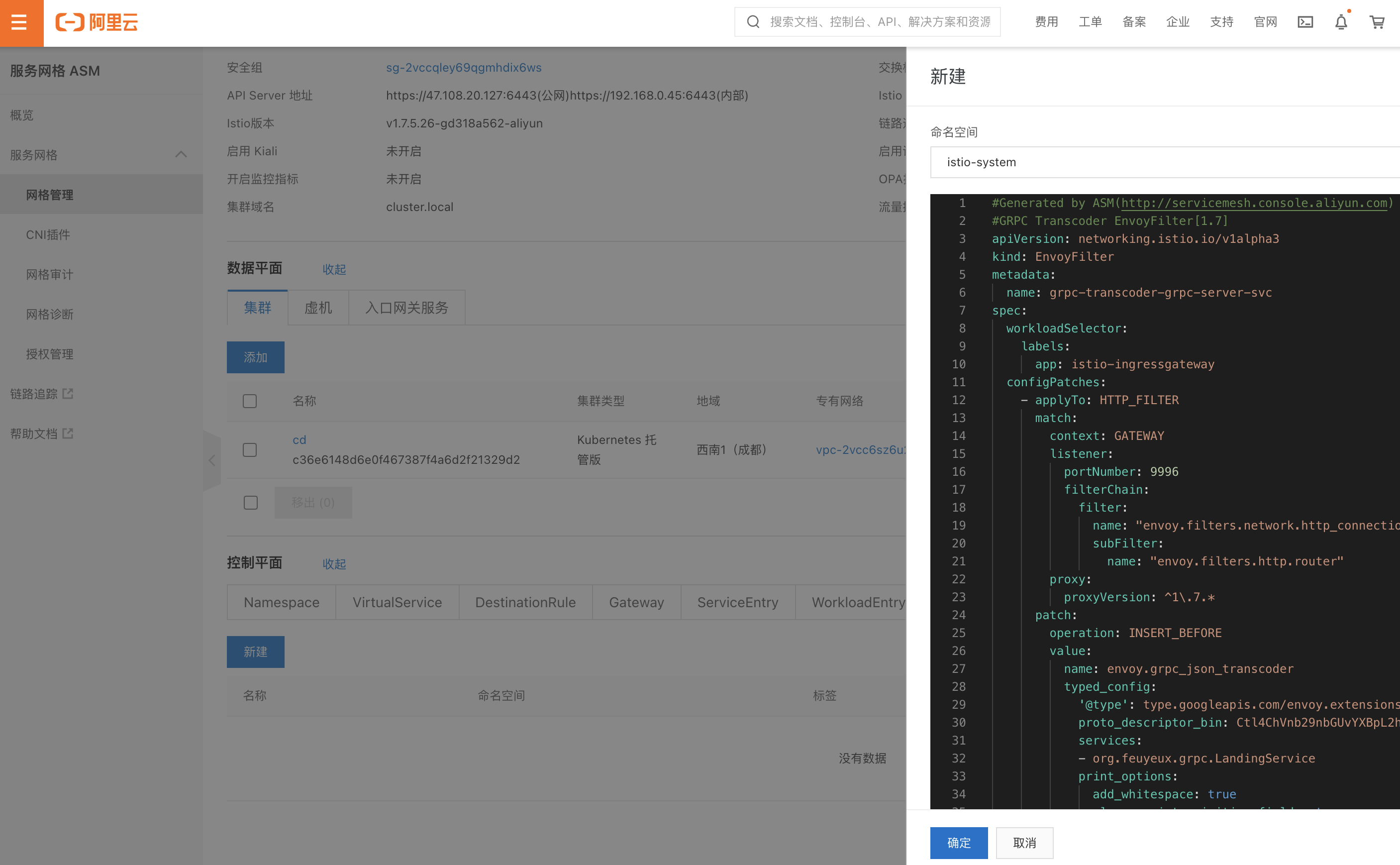Open the notifications bell

point(1340,22)
